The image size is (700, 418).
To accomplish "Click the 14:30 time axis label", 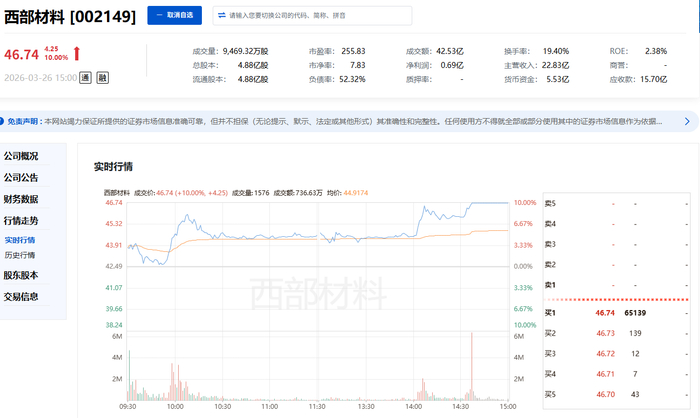I will point(461,407).
